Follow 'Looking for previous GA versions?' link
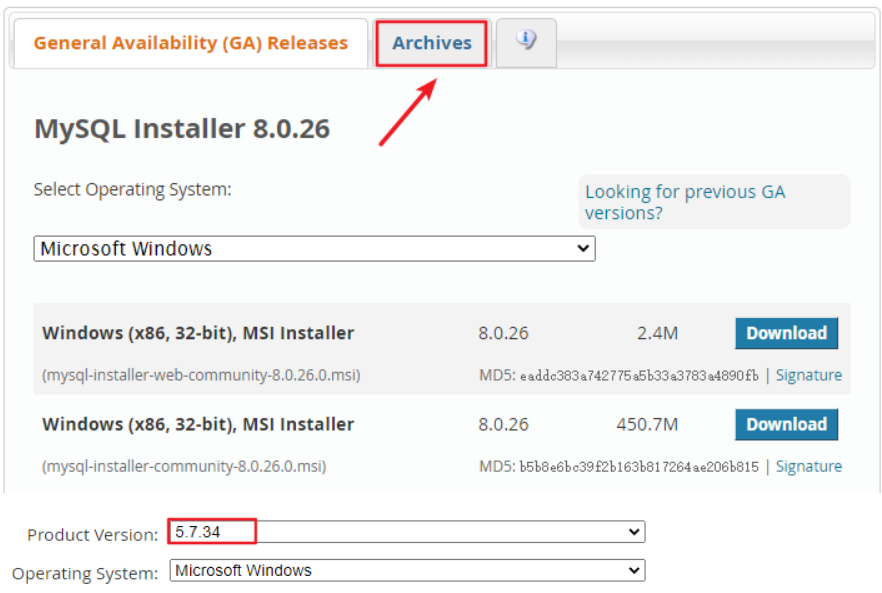This screenshot has height=593, width=882. tap(685, 202)
